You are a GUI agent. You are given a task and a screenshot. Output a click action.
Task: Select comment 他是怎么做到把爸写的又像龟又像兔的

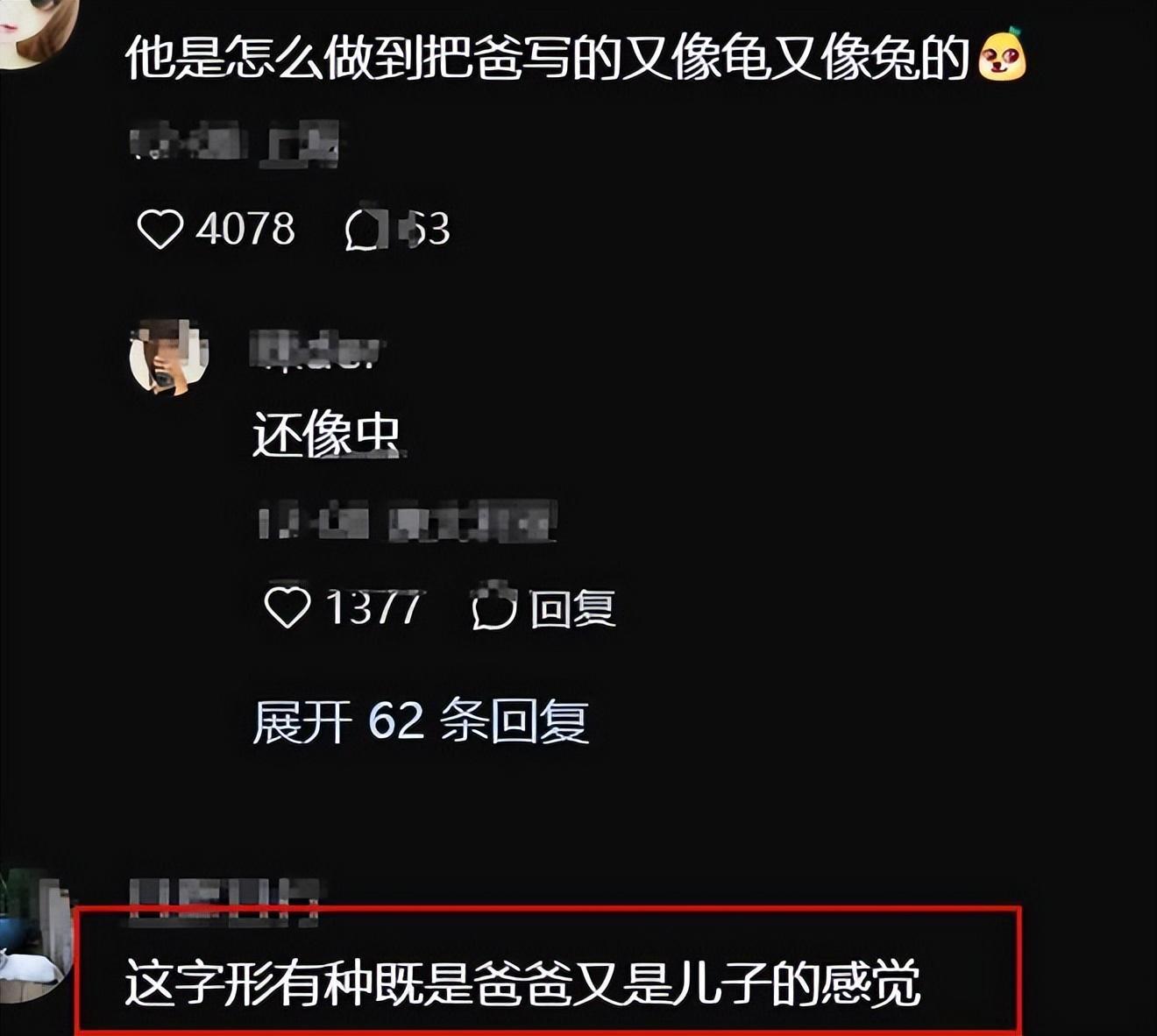click(x=547, y=58)
